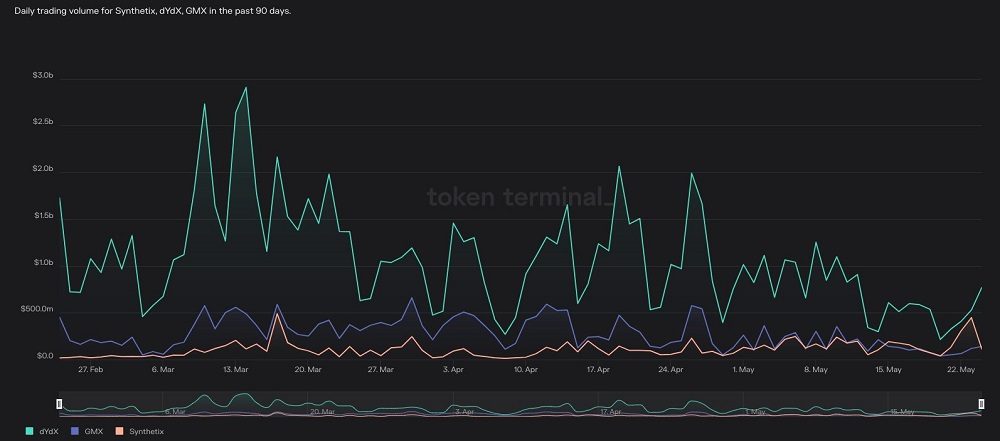Click the left range selector handle

(59, 404)
